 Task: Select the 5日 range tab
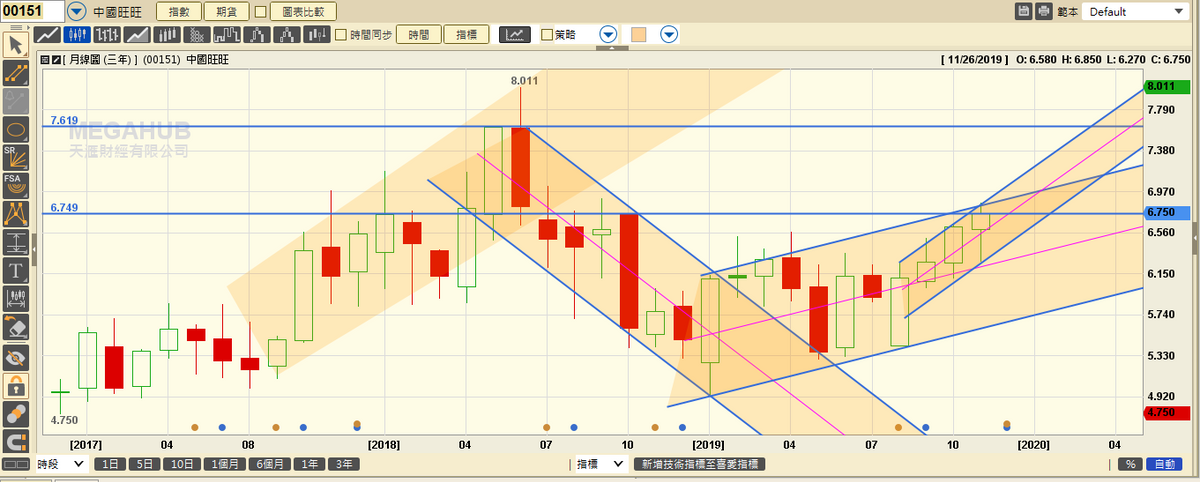tap(147, 464)
